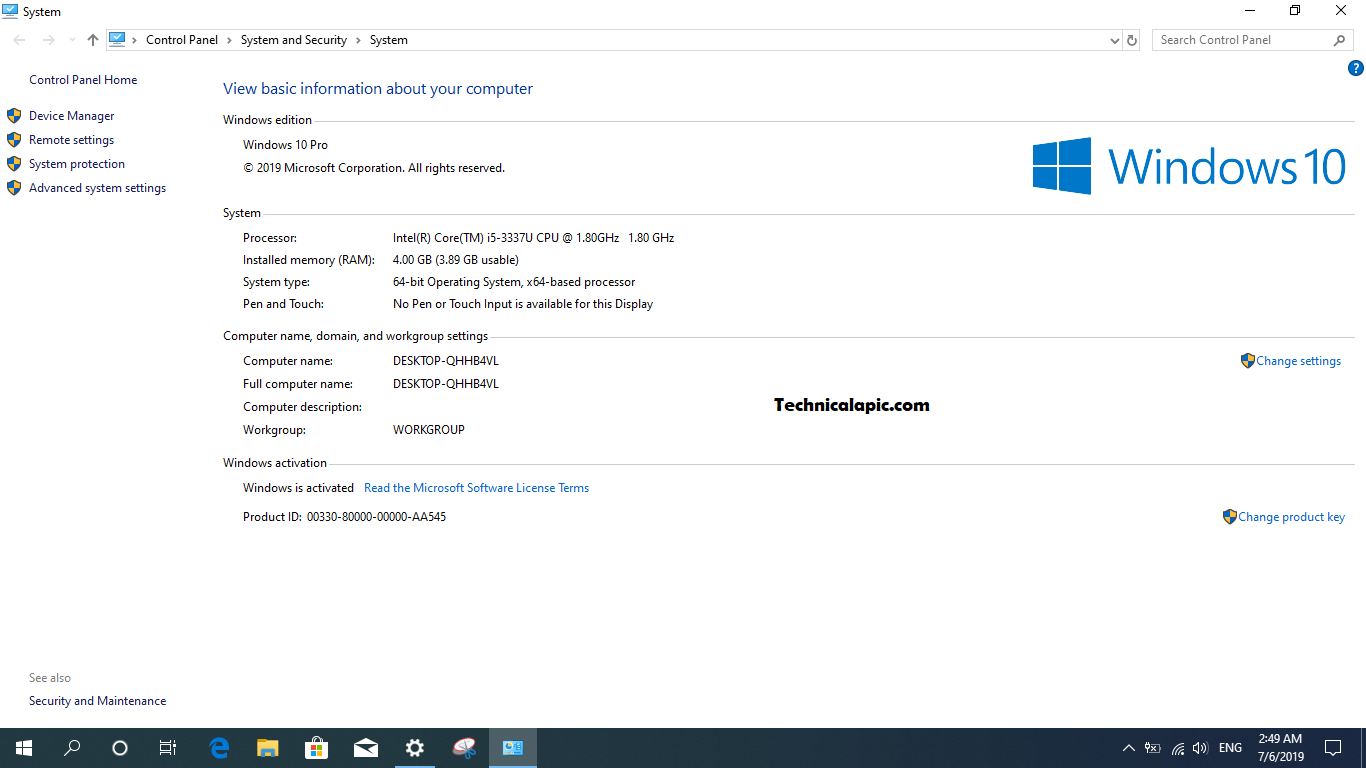Launch Microsoft Edge from taskbar

click(x=219, y=748)
